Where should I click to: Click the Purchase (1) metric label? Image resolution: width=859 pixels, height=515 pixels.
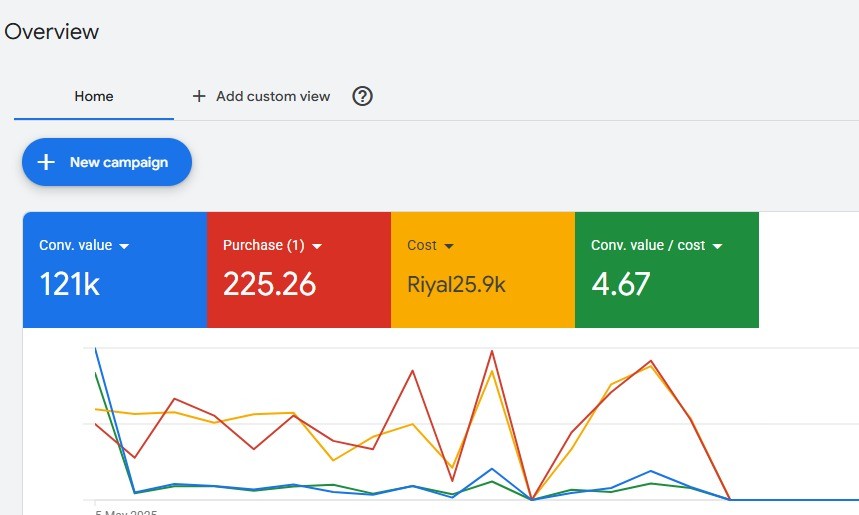(263, 246)
